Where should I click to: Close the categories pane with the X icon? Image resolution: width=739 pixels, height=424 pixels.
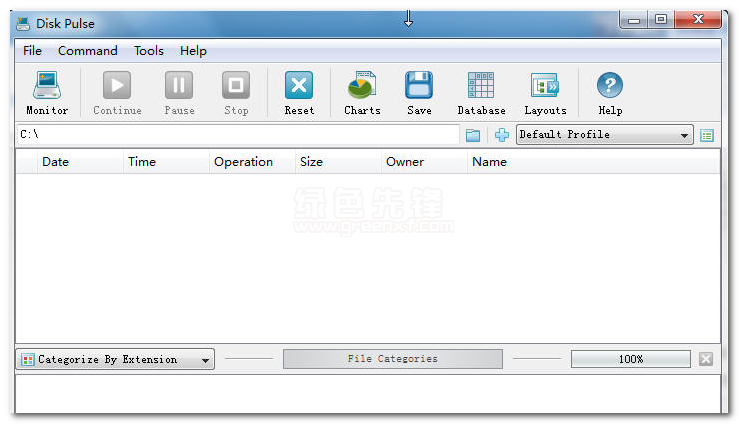click(x=706, y=359)
